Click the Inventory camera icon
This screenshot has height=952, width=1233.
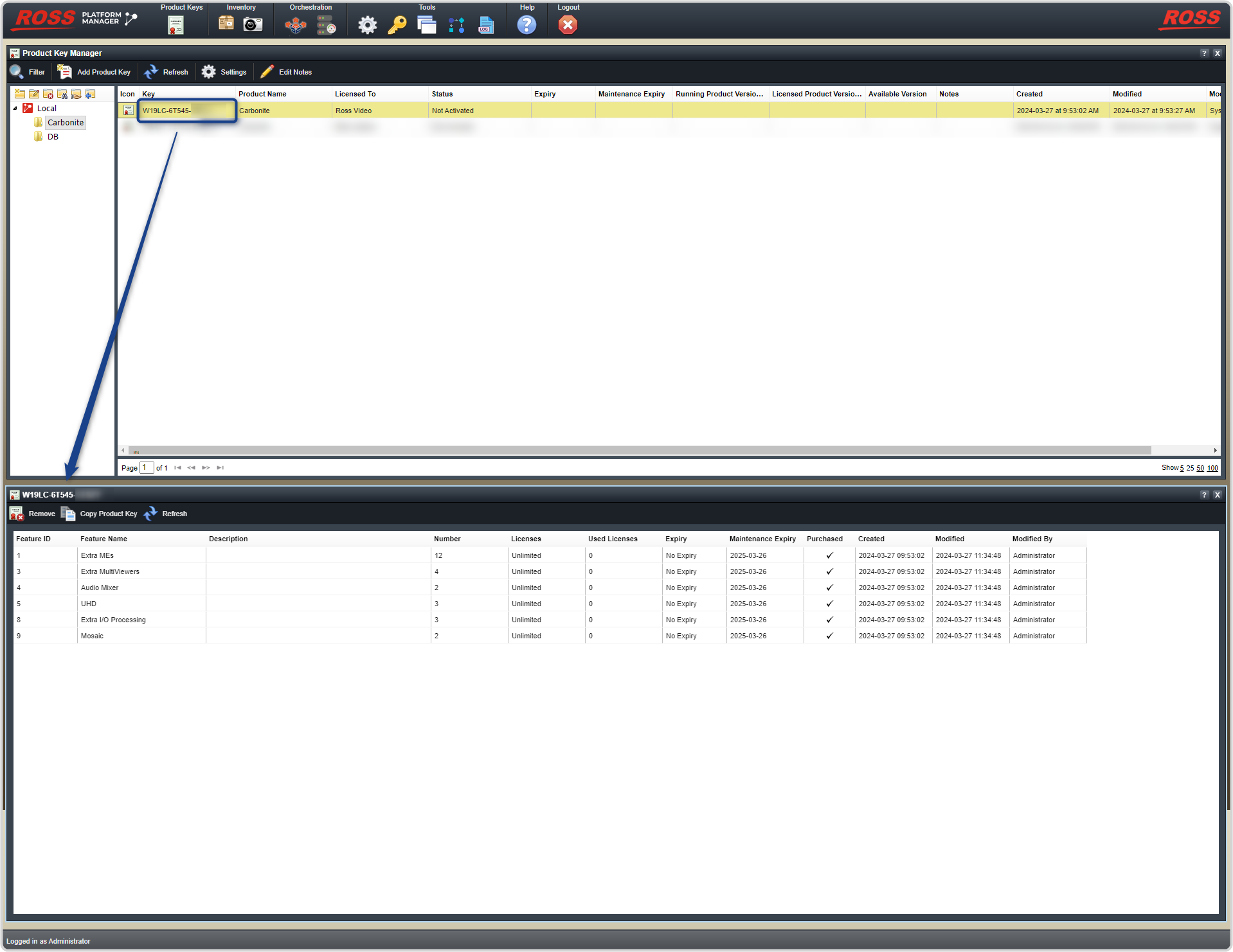(253, 24)
